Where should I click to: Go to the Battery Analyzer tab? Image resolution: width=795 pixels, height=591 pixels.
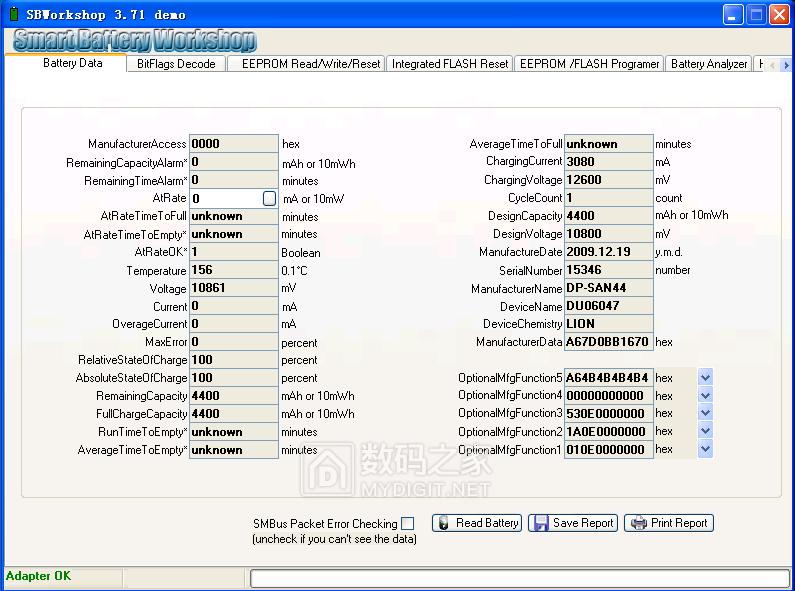click(x=709, y=64)
